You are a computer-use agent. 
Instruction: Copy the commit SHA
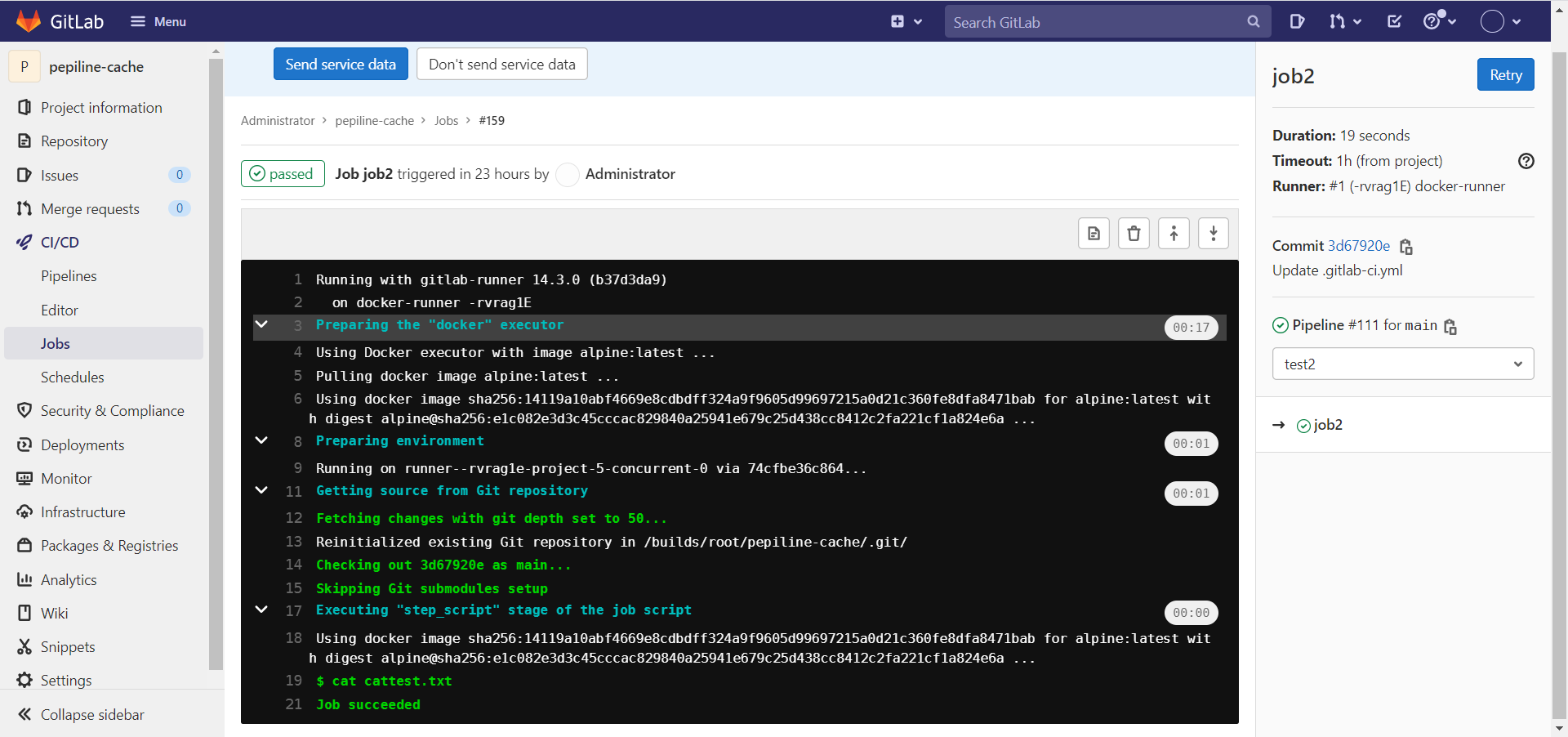(x=1406, y=246)
